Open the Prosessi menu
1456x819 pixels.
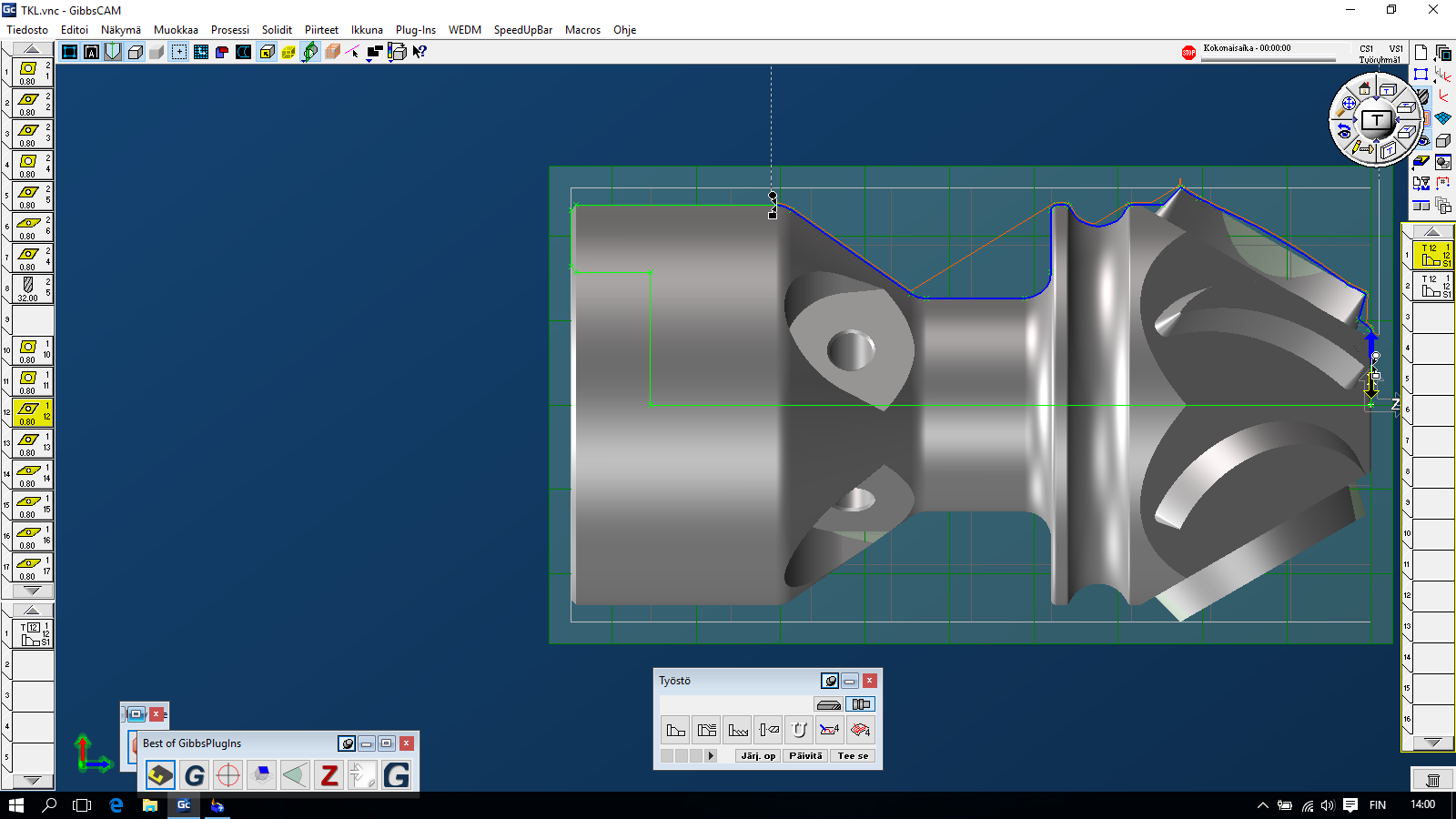point(230,30)
